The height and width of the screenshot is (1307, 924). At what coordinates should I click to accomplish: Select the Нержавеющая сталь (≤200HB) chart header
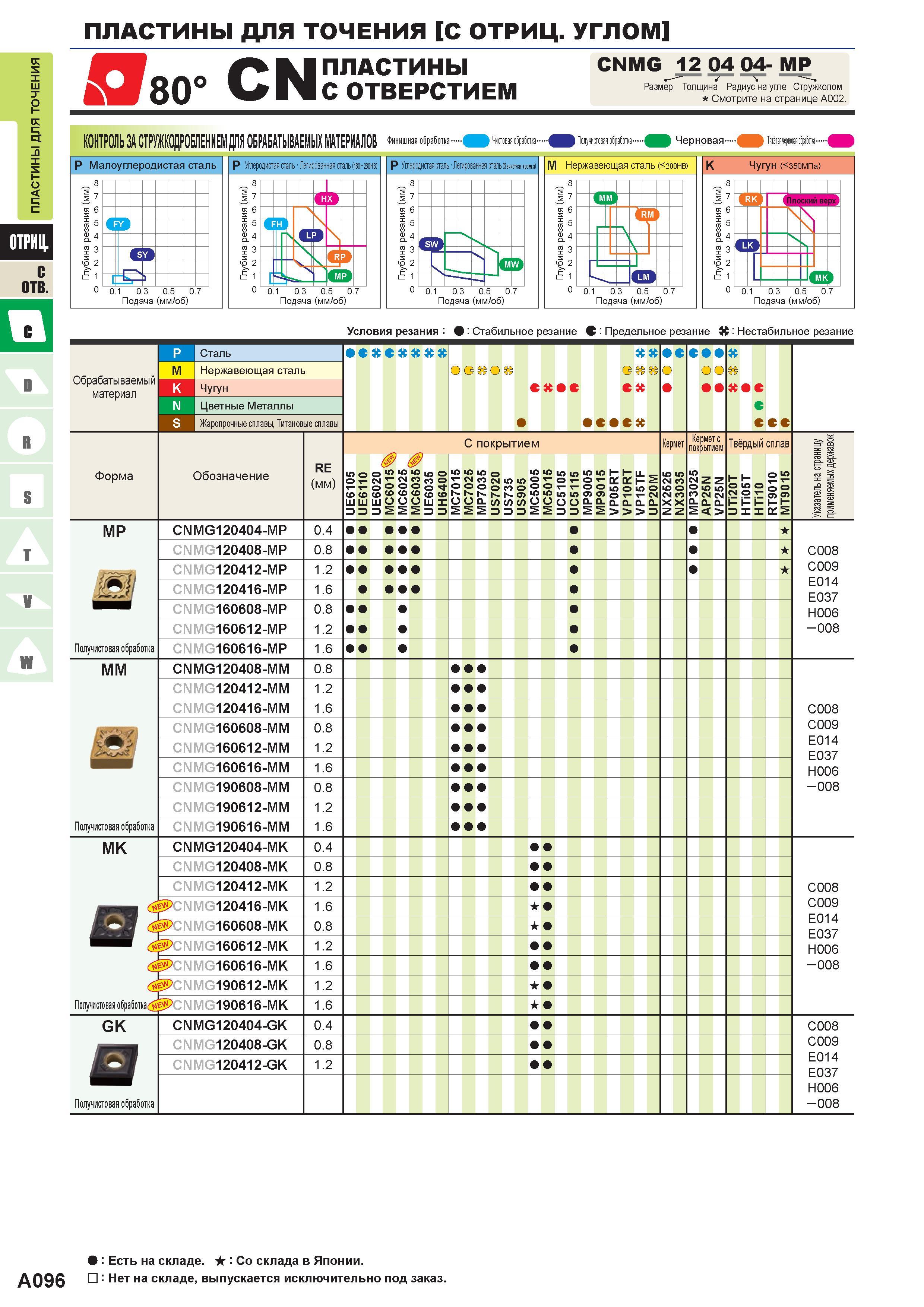620,166
